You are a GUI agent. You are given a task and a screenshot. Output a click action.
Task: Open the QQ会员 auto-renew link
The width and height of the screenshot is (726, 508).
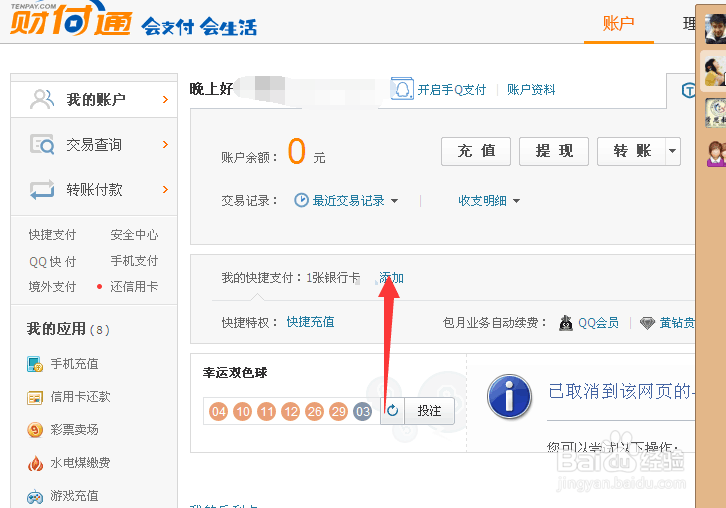coord(598,323)
